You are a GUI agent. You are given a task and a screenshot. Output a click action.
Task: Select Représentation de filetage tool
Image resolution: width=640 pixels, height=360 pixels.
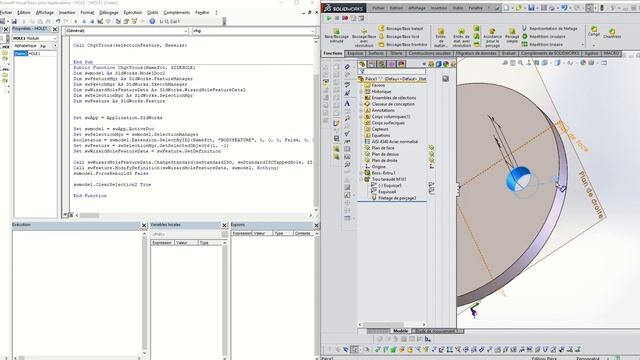(x=550, y=29)
